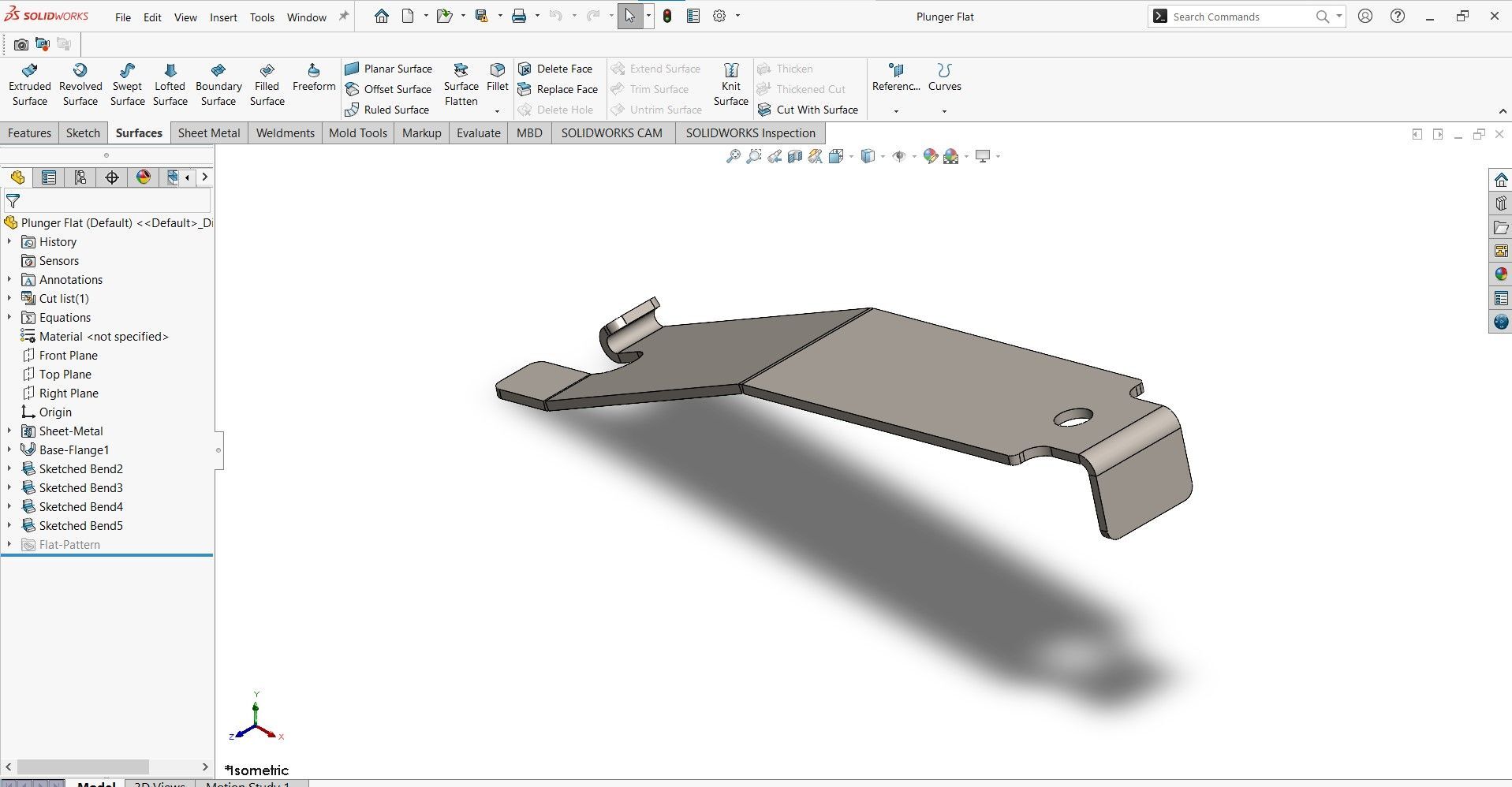
Task: Click Edit Appearance icon in view toolbar
Action: point(931,156)
